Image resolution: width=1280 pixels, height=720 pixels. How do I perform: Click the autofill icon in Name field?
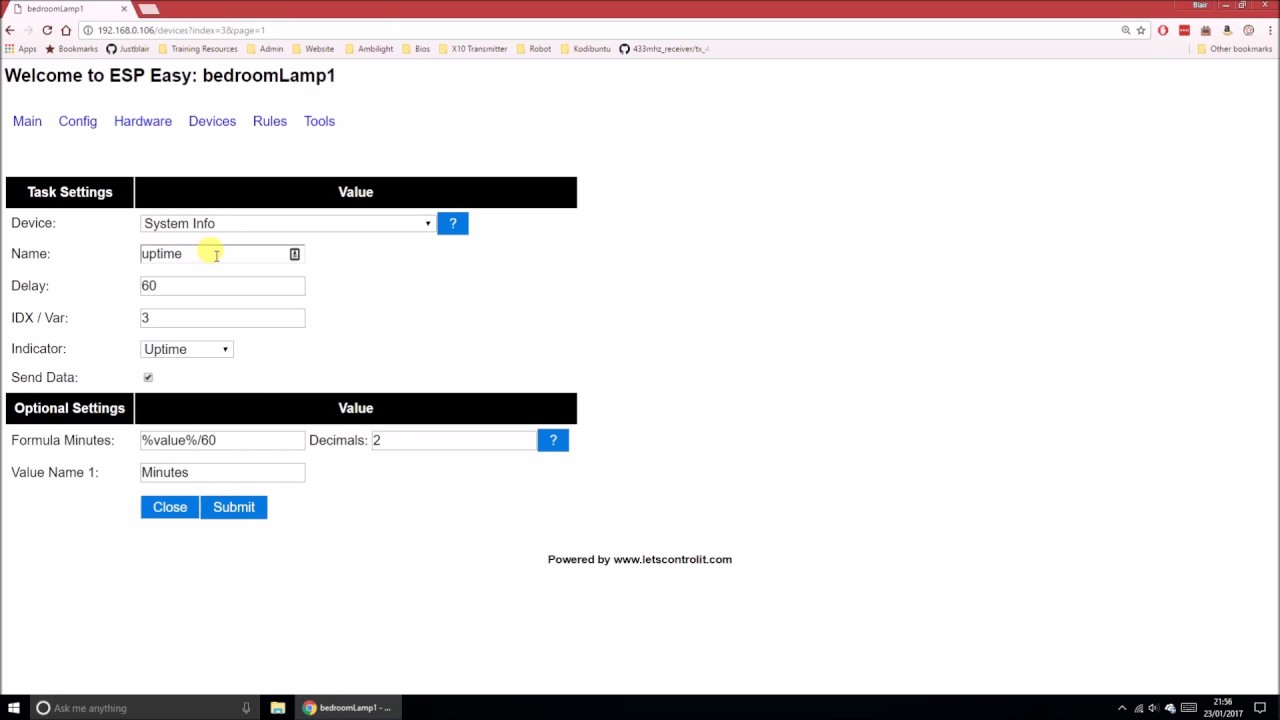coord(294,254)
